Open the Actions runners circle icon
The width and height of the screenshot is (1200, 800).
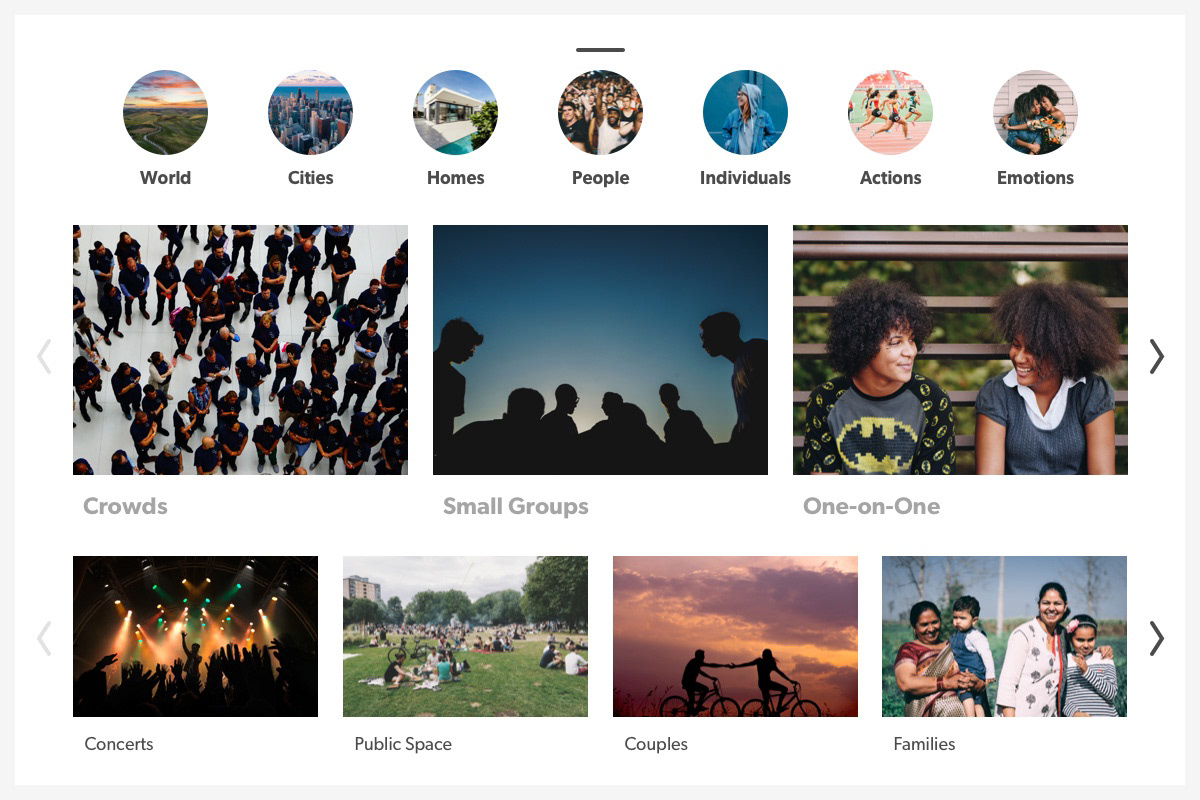(890, 112)
